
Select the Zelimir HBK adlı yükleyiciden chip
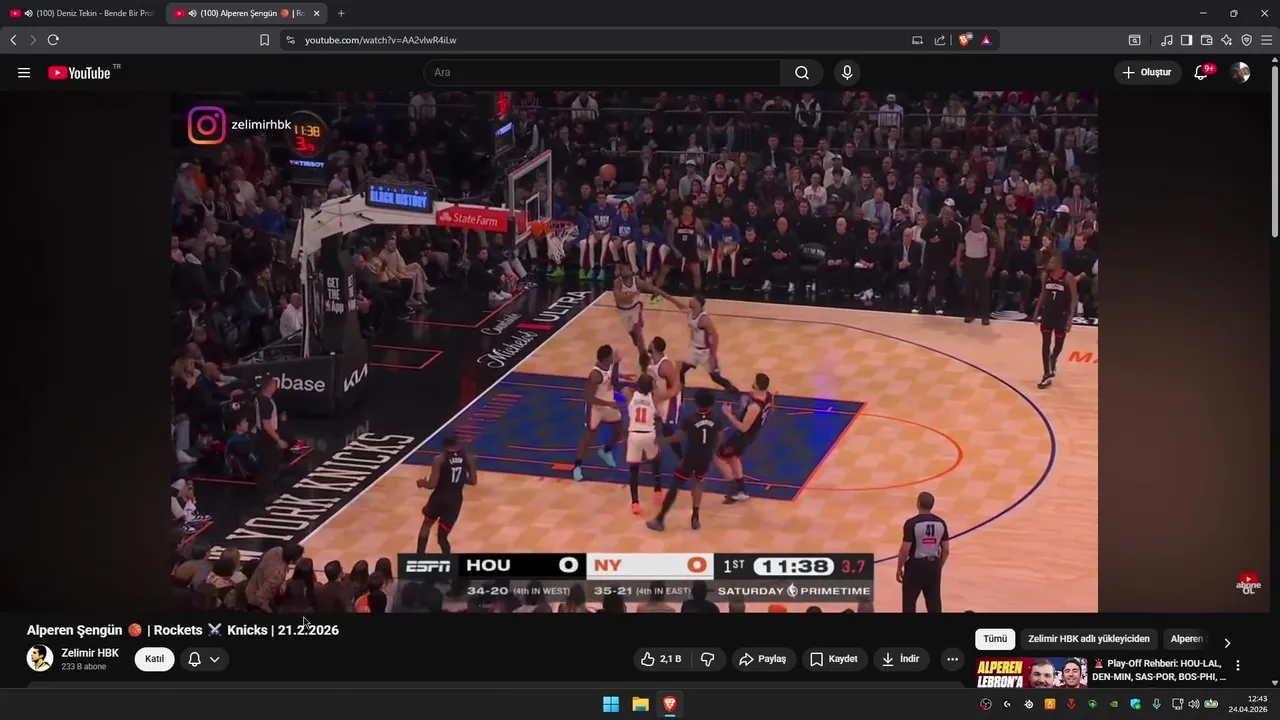pyautogui.click(x=1089, y=639)
